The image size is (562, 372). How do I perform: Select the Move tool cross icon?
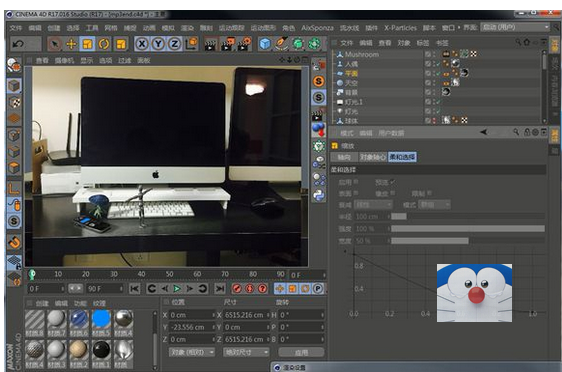coord(71,44)
